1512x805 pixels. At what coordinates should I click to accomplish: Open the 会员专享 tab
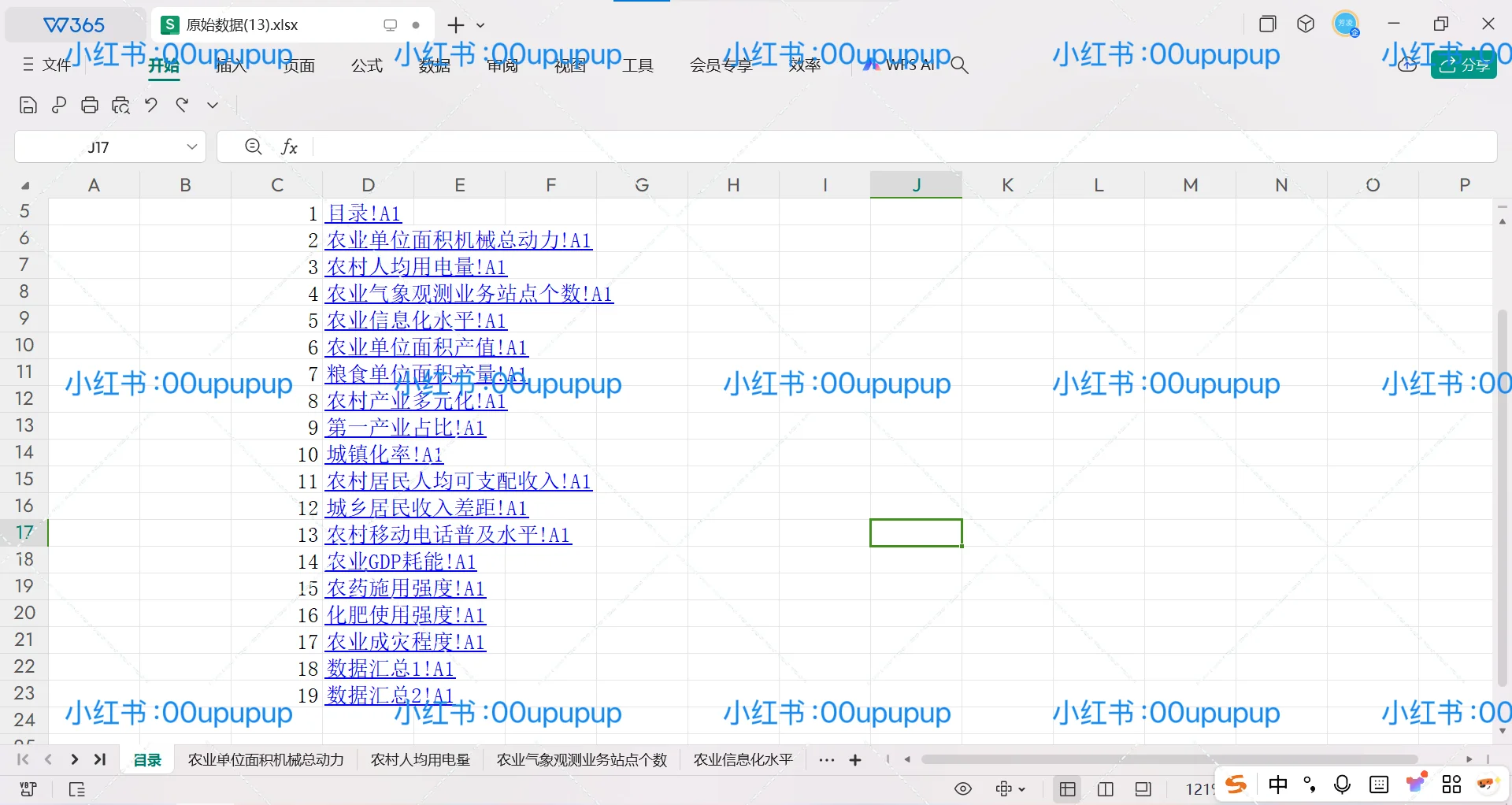click(721, 65)
